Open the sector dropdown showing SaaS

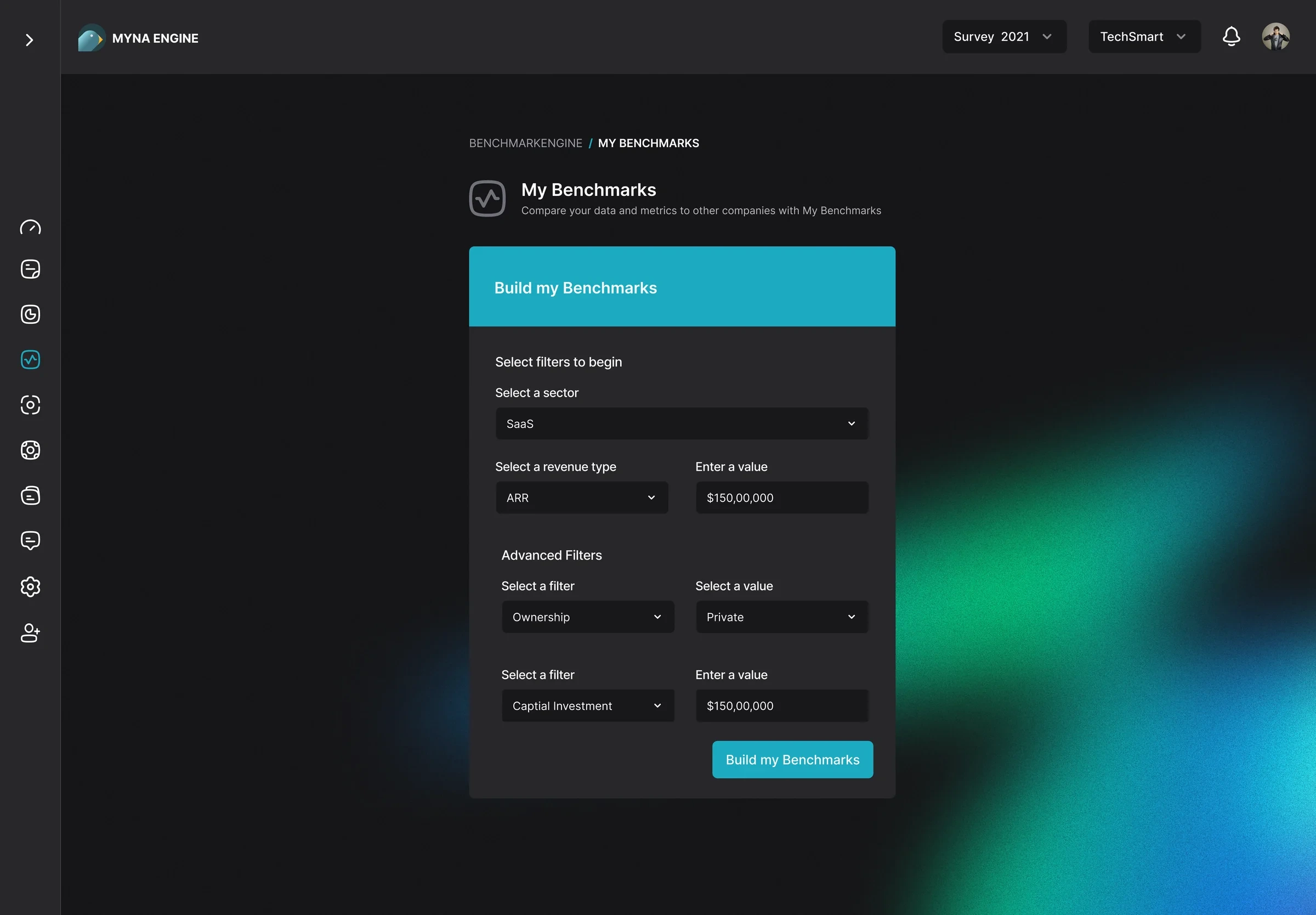pos(682,423)
